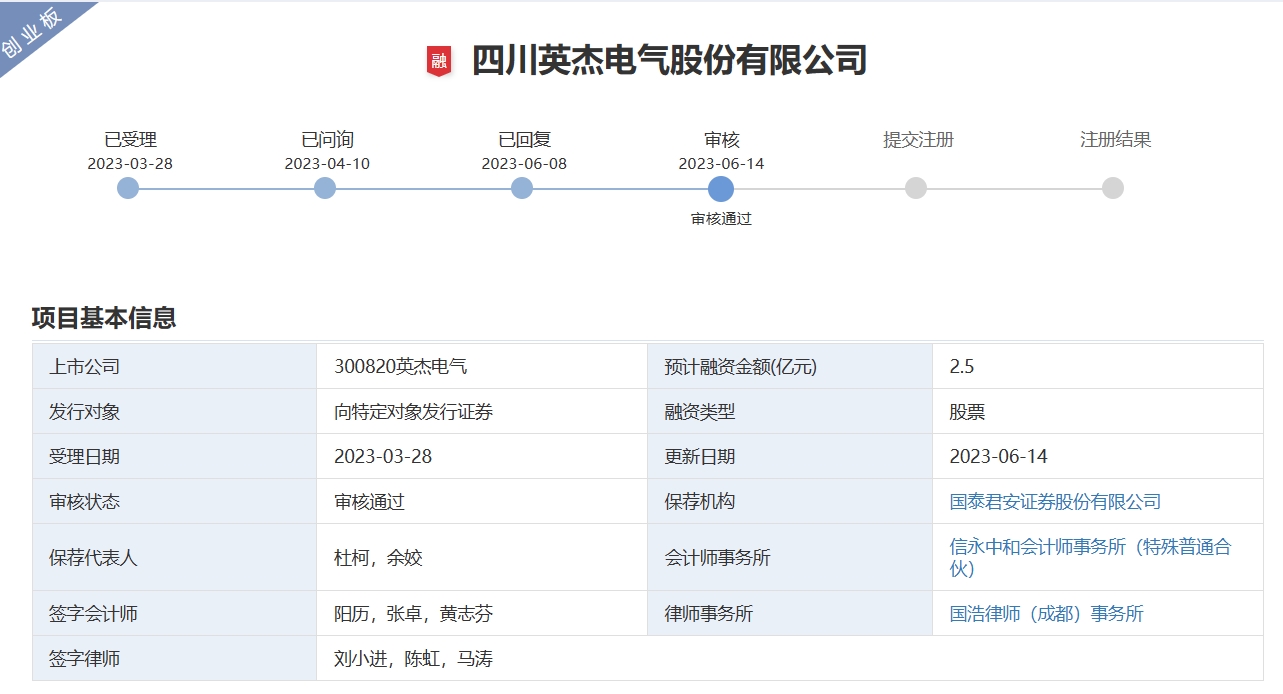This screenshot has width=1283, height=694.
Task: Click the 审核状态 value 审核通过
Action: [x=369, y=501]
